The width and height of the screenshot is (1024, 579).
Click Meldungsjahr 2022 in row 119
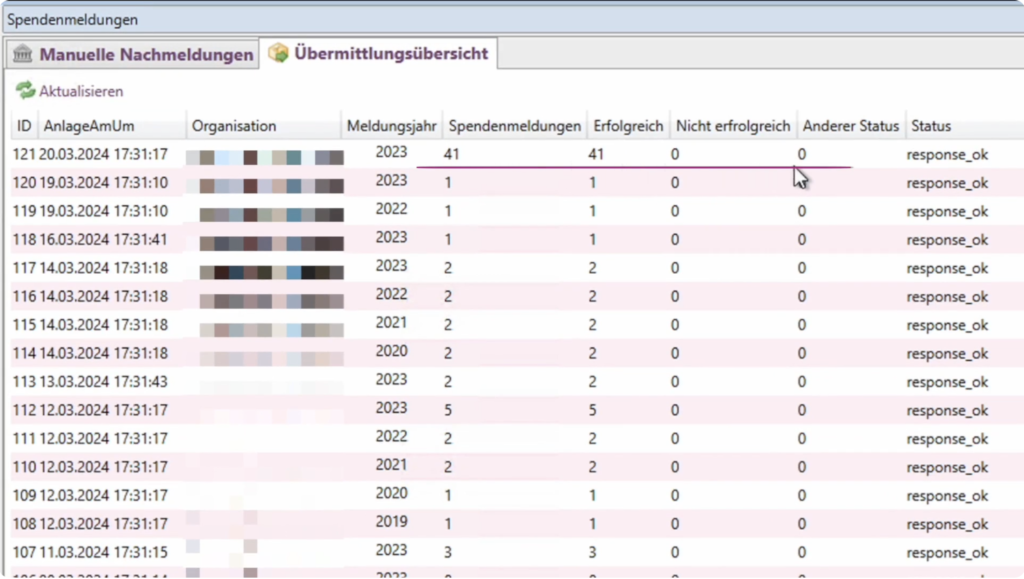point(391,209)
